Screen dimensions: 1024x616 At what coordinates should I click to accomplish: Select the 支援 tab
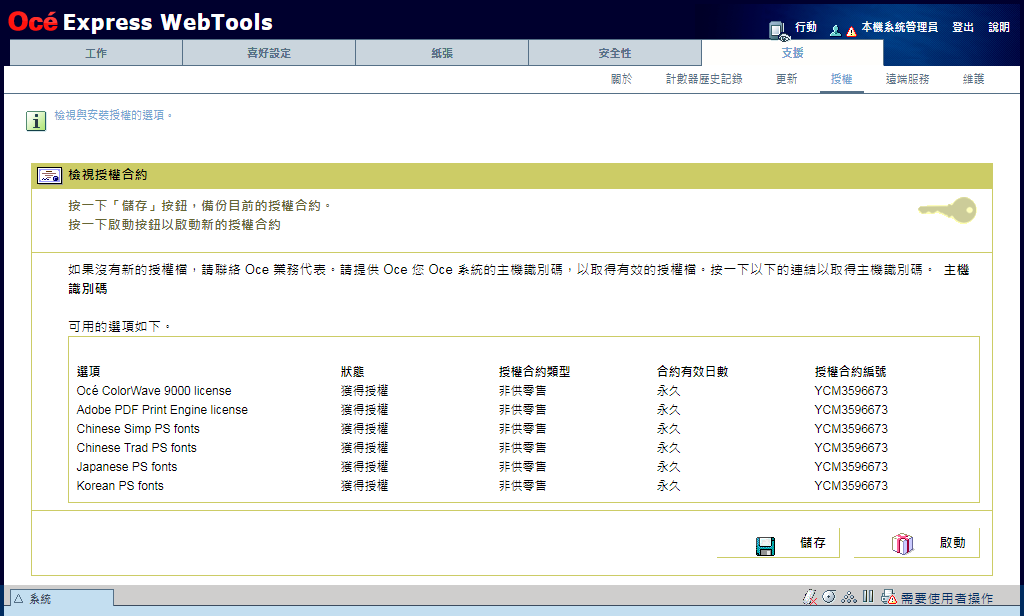pyautogui.click(x=792, y=53)
